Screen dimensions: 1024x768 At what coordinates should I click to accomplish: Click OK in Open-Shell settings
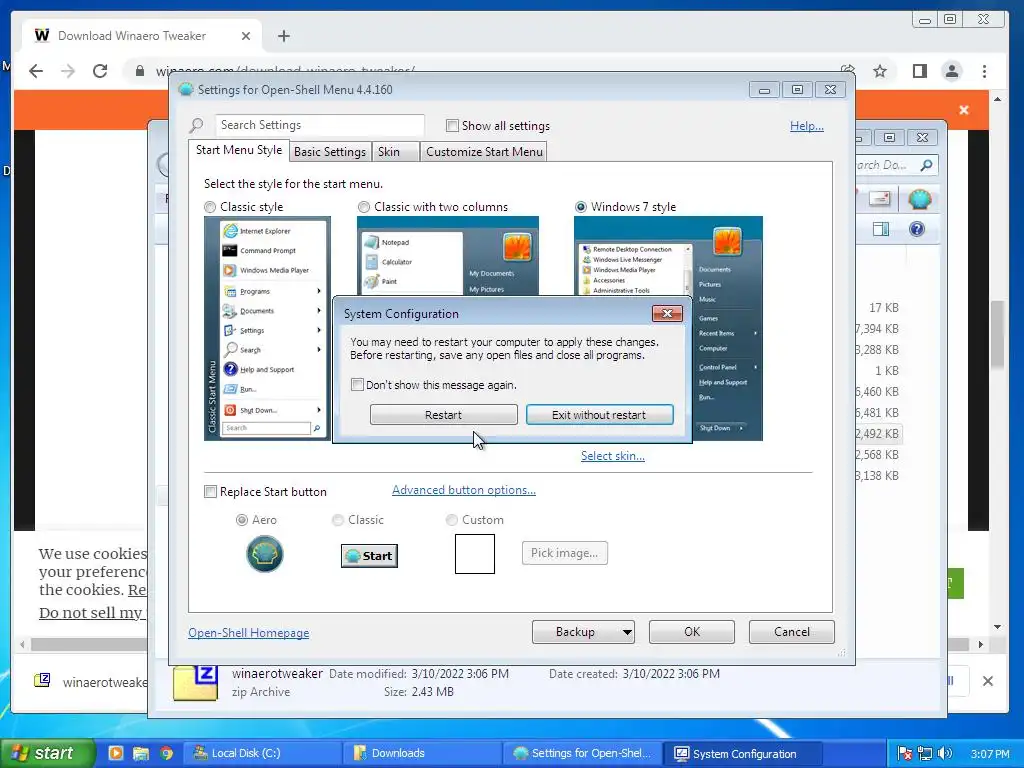692,632
